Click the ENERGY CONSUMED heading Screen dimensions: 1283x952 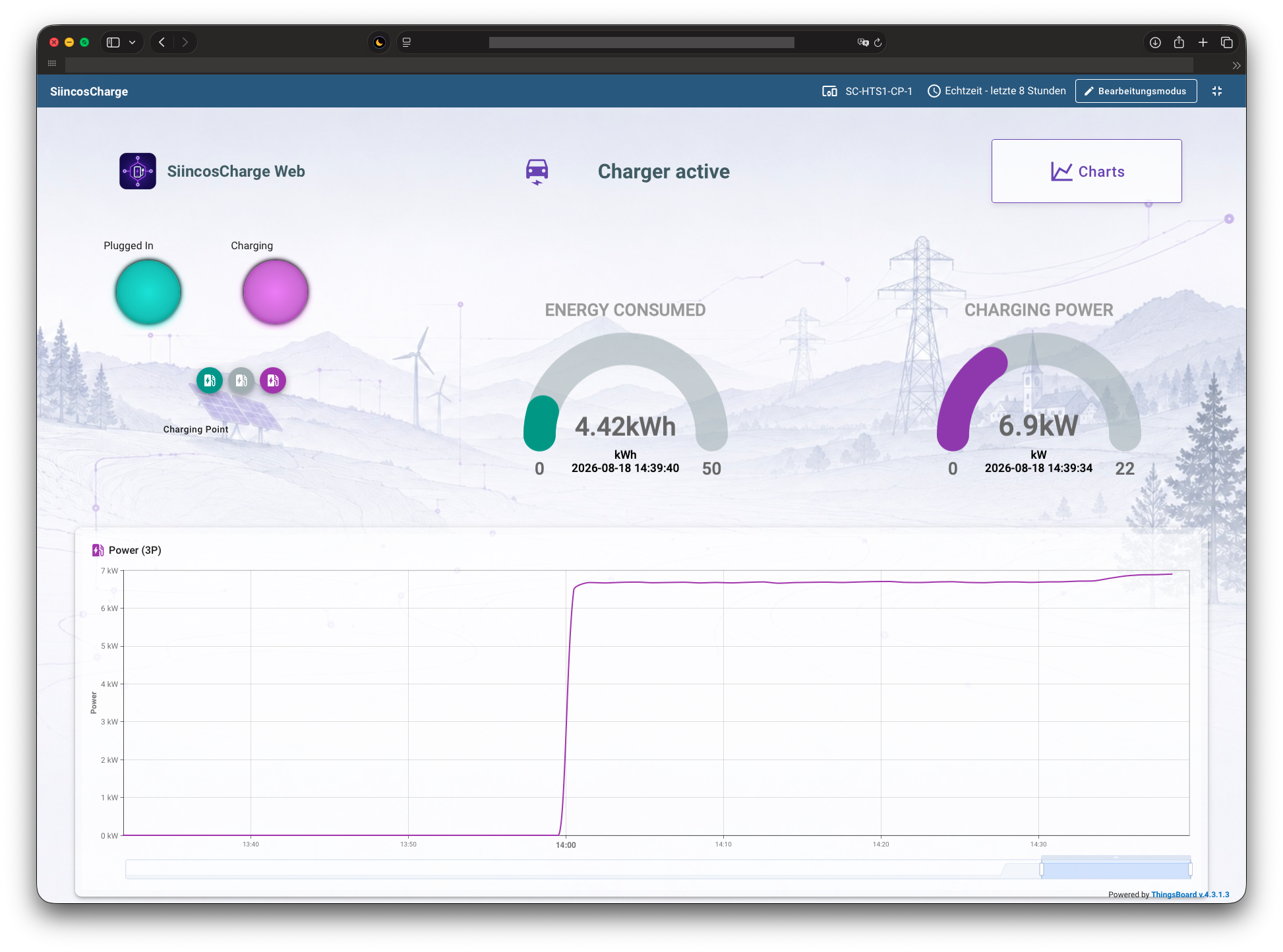[625, 310]
